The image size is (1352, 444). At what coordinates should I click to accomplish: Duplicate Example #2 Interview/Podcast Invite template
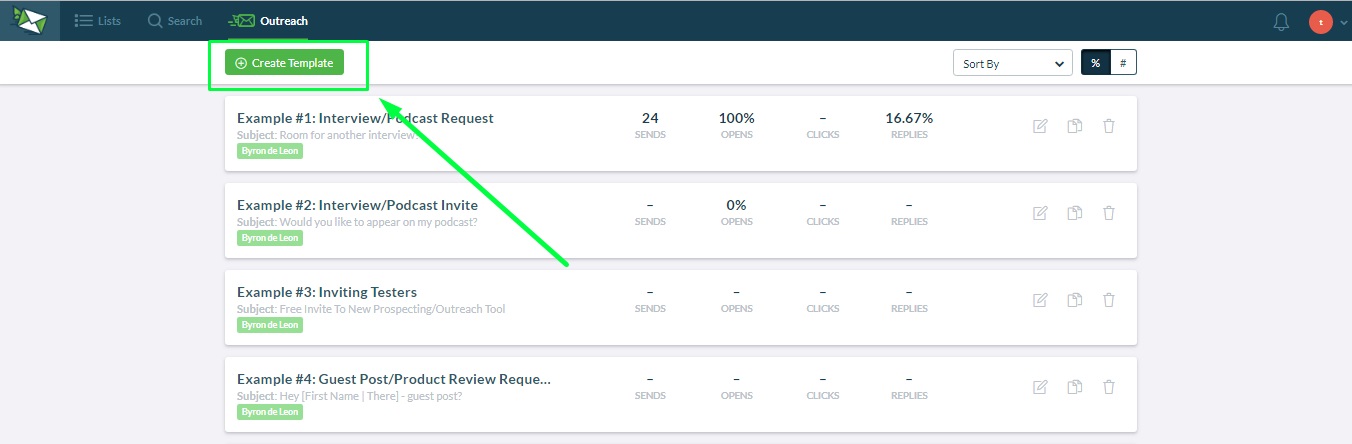1075,213
